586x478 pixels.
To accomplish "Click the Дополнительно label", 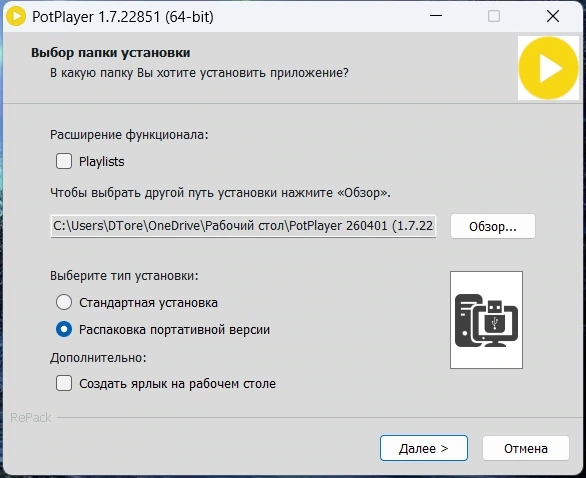I will (x=98, y=358).
